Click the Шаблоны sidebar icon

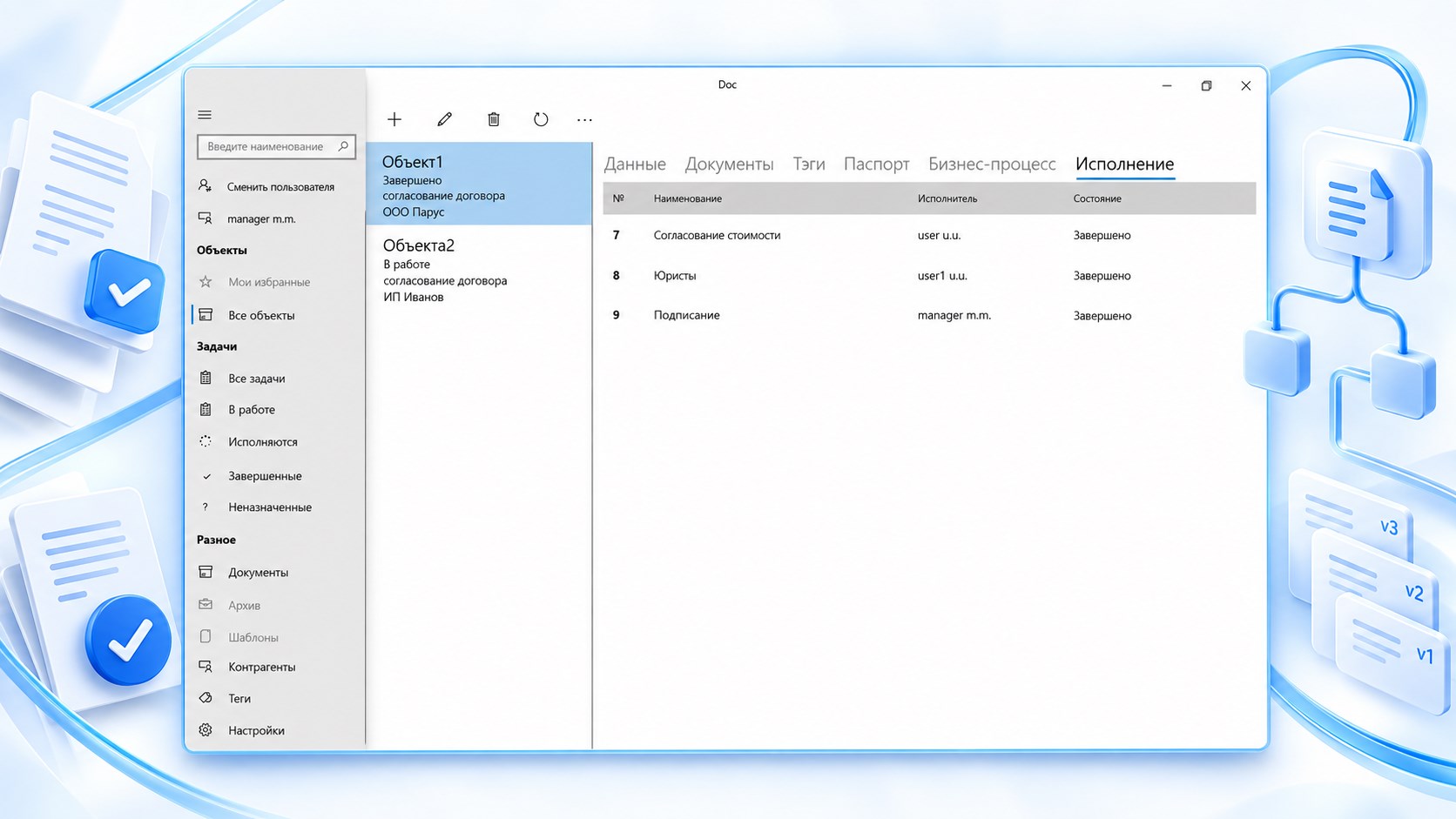click(x=206, y=636)
